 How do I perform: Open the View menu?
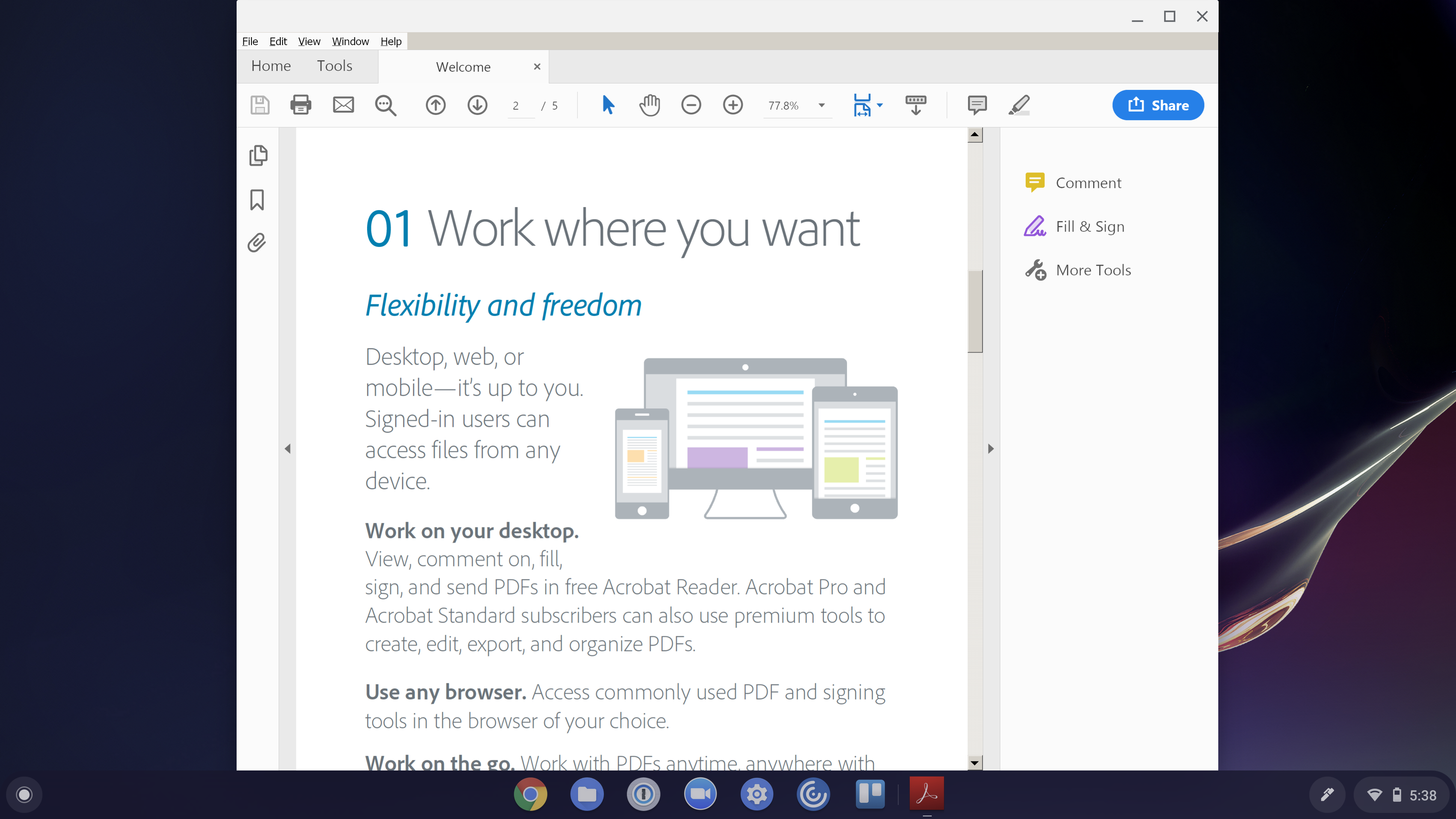tap(309, 41)
